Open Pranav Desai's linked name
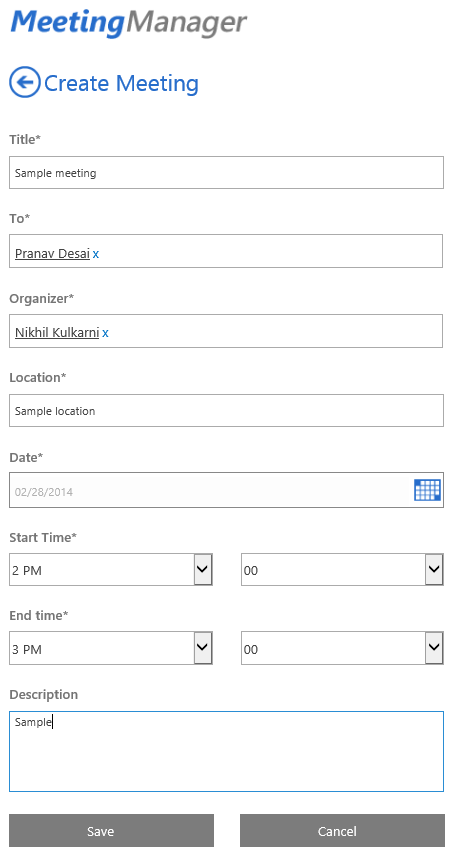This screenshot has width=455, height=862. [52, 253]
